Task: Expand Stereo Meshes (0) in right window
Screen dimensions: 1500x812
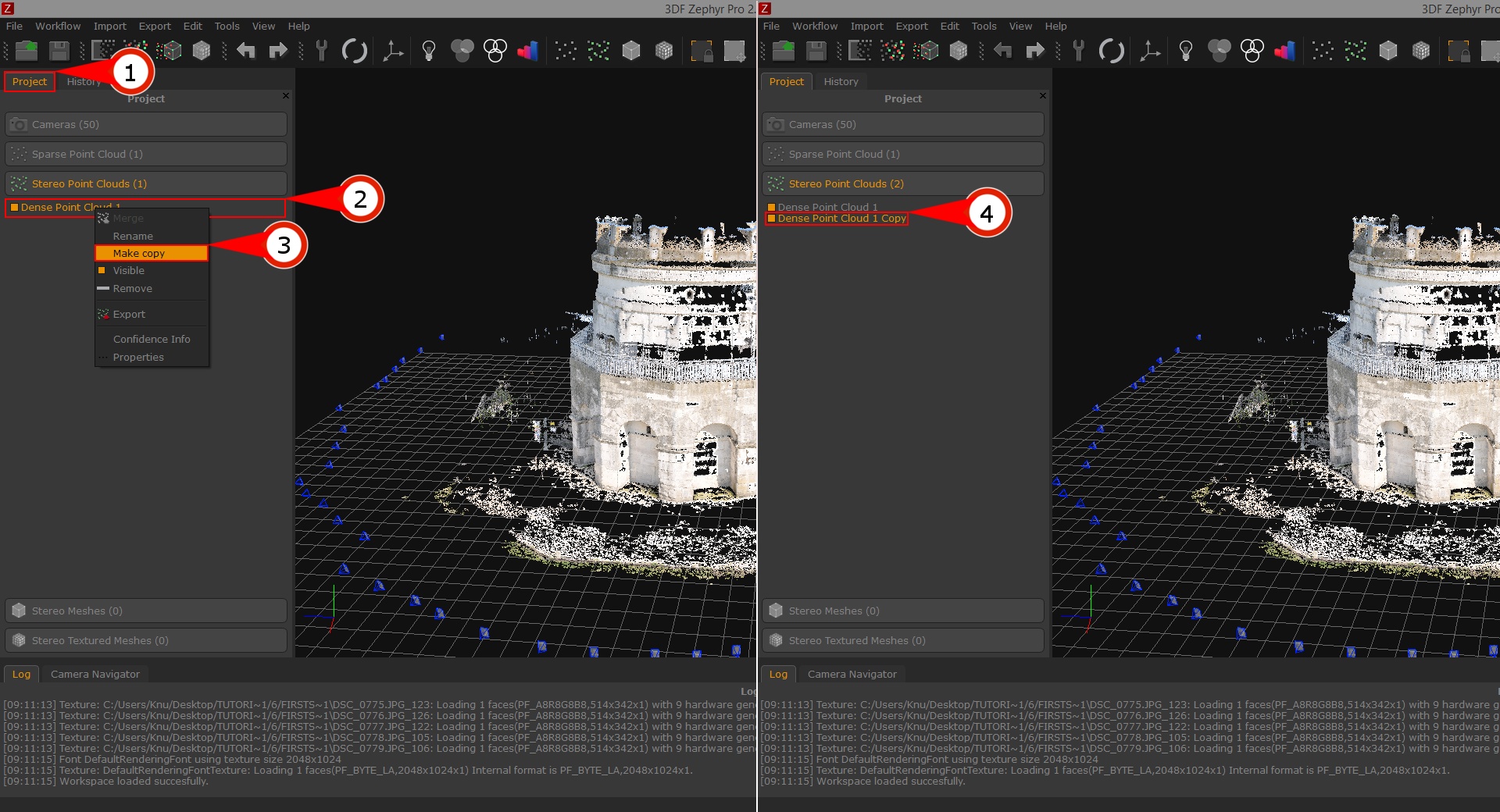Action: [x=903, y=611]
